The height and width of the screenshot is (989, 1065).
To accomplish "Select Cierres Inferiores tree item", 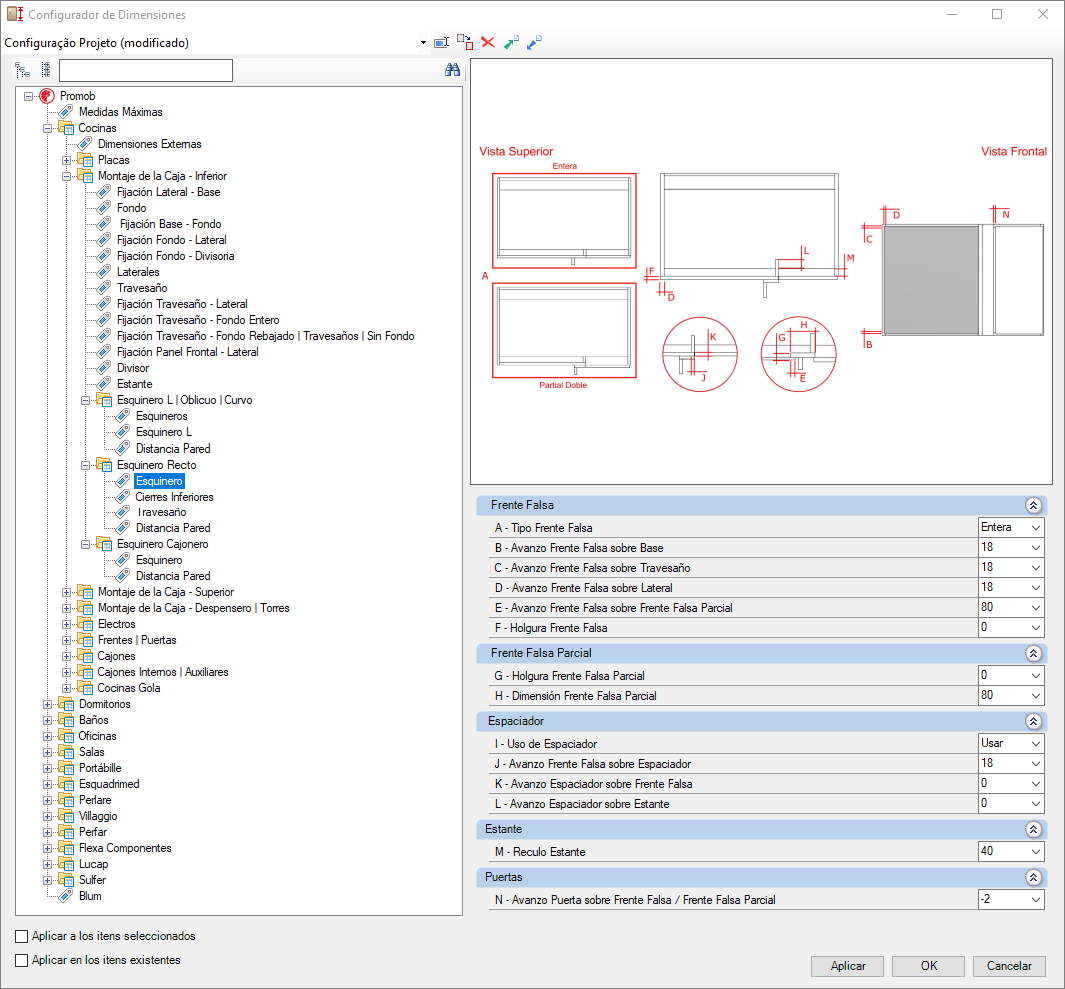I will coord(175,497).
